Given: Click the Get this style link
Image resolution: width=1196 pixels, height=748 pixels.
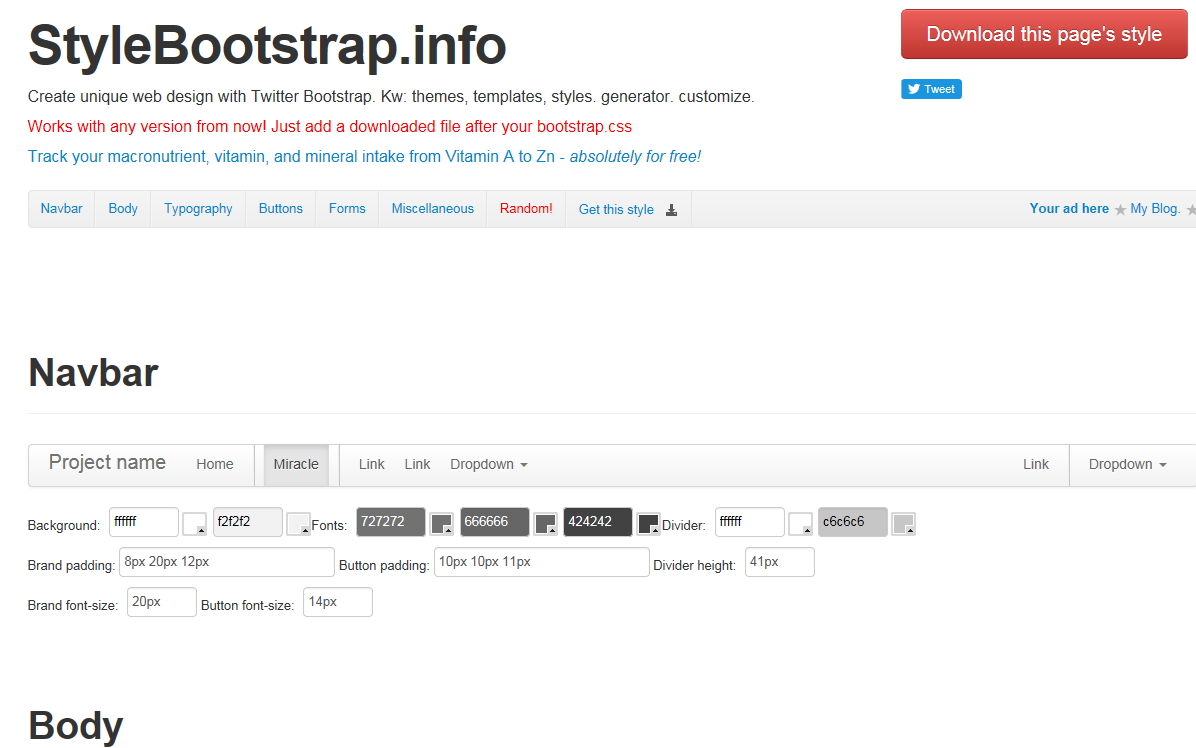Looking at the screenshot, I should coord(629,209).
